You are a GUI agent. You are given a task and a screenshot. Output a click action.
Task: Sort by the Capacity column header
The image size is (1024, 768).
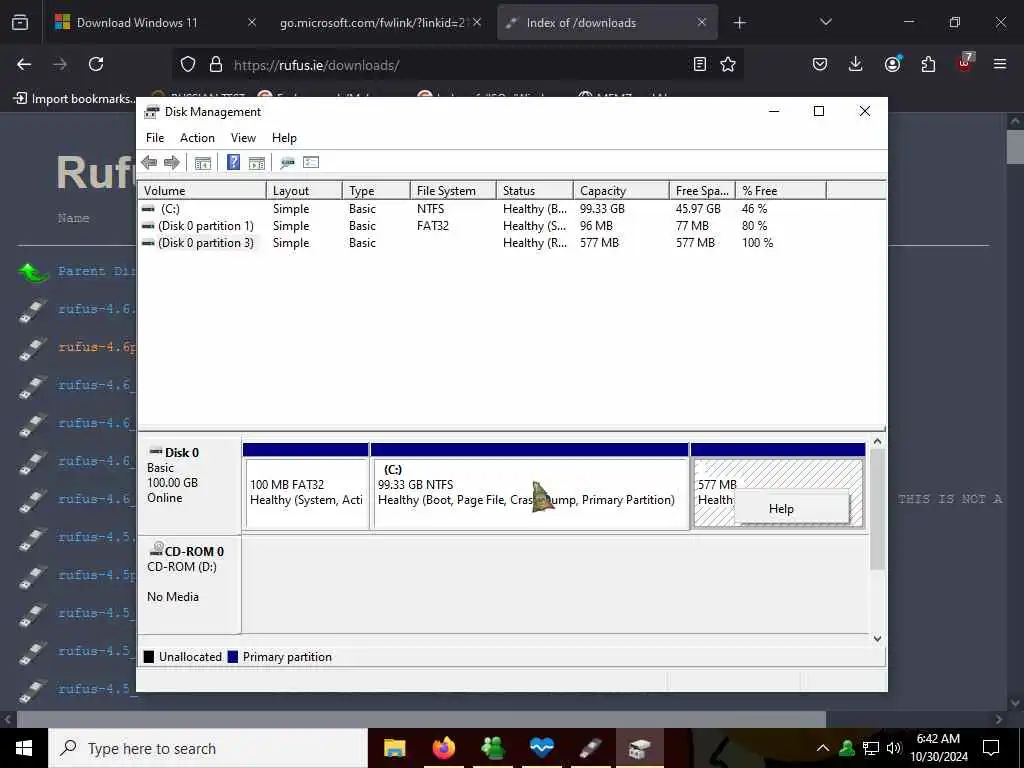(x=621, y=191)
